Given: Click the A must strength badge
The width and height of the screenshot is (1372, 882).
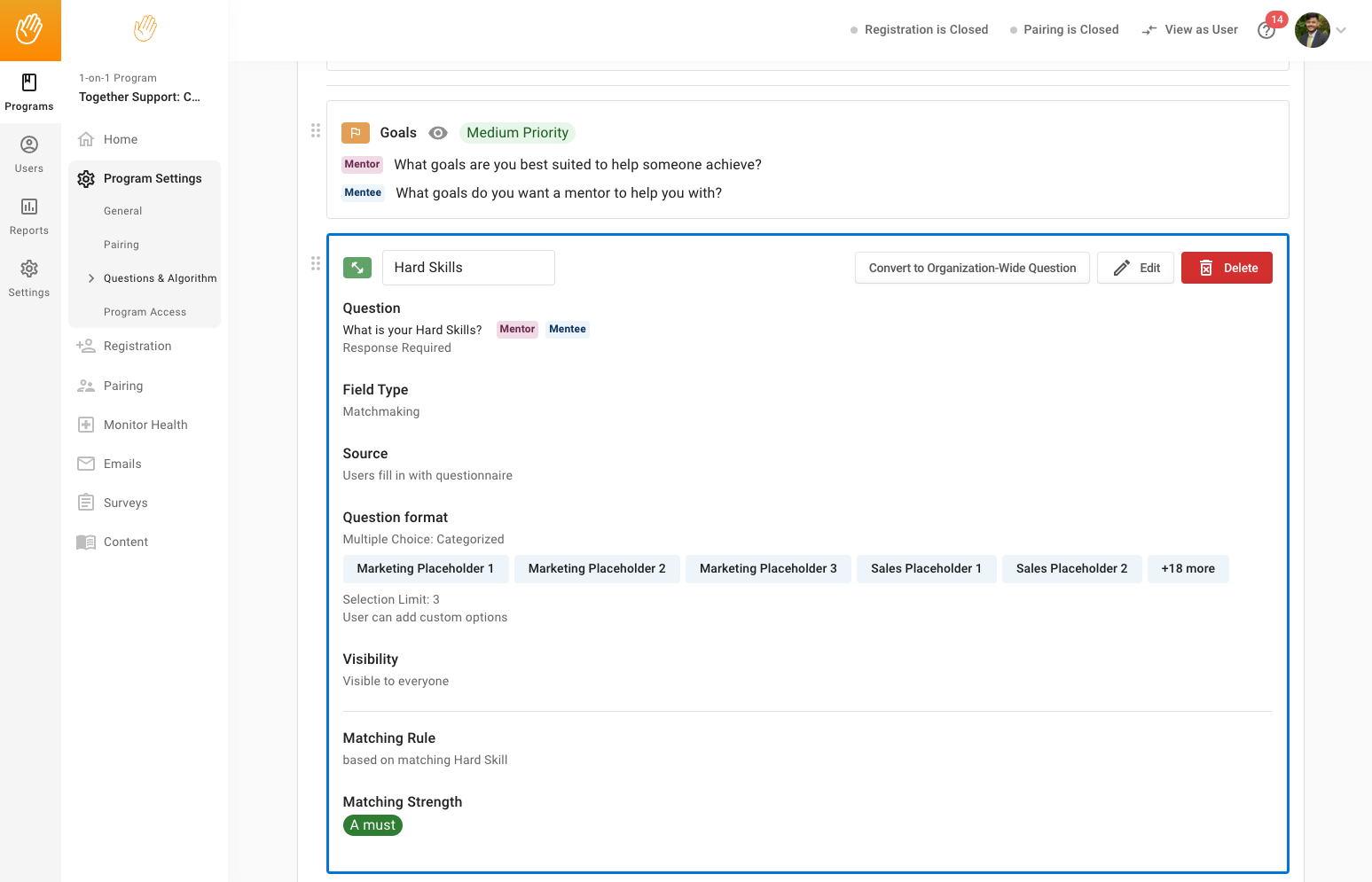Looking at the screenshot, I should coord(372,825).
